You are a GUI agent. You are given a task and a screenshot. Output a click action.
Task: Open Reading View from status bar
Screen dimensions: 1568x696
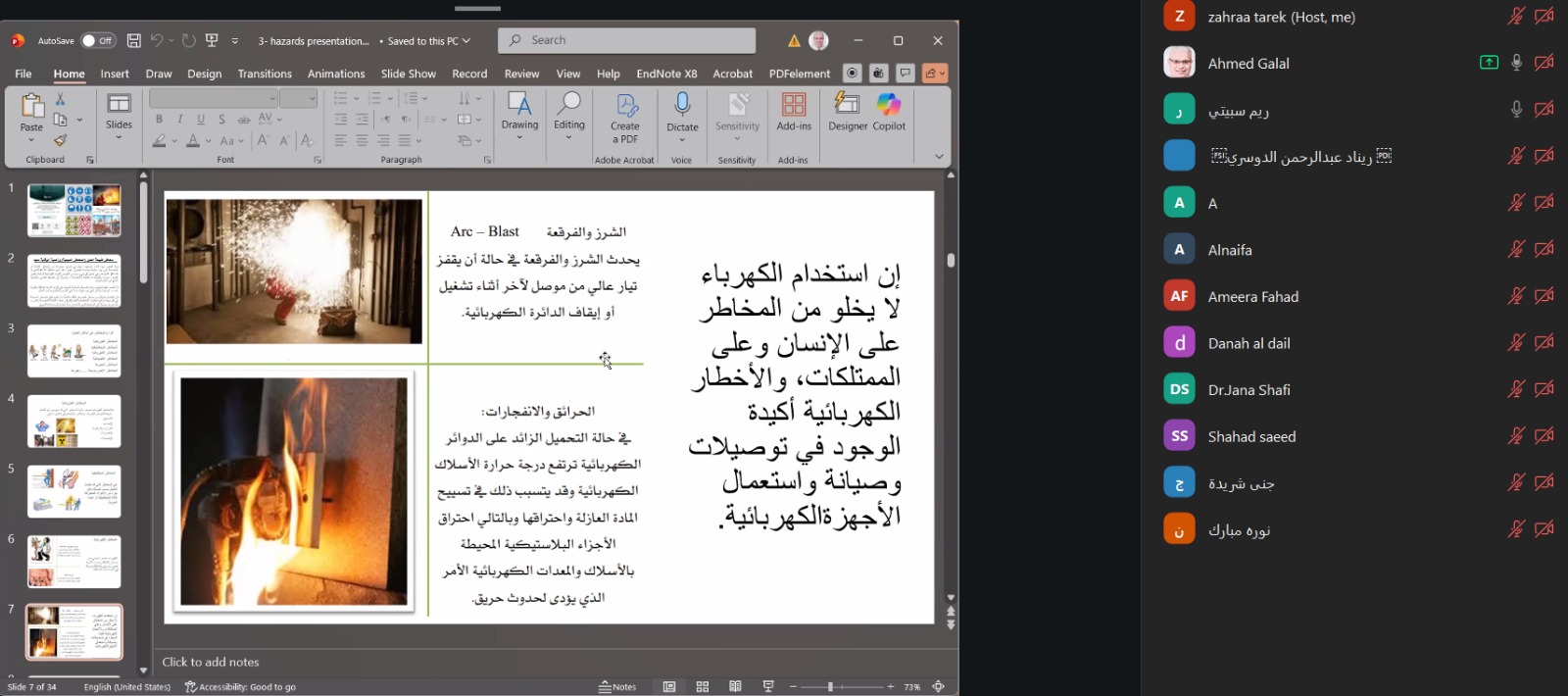pyautogui.click(x=735, y=687)
